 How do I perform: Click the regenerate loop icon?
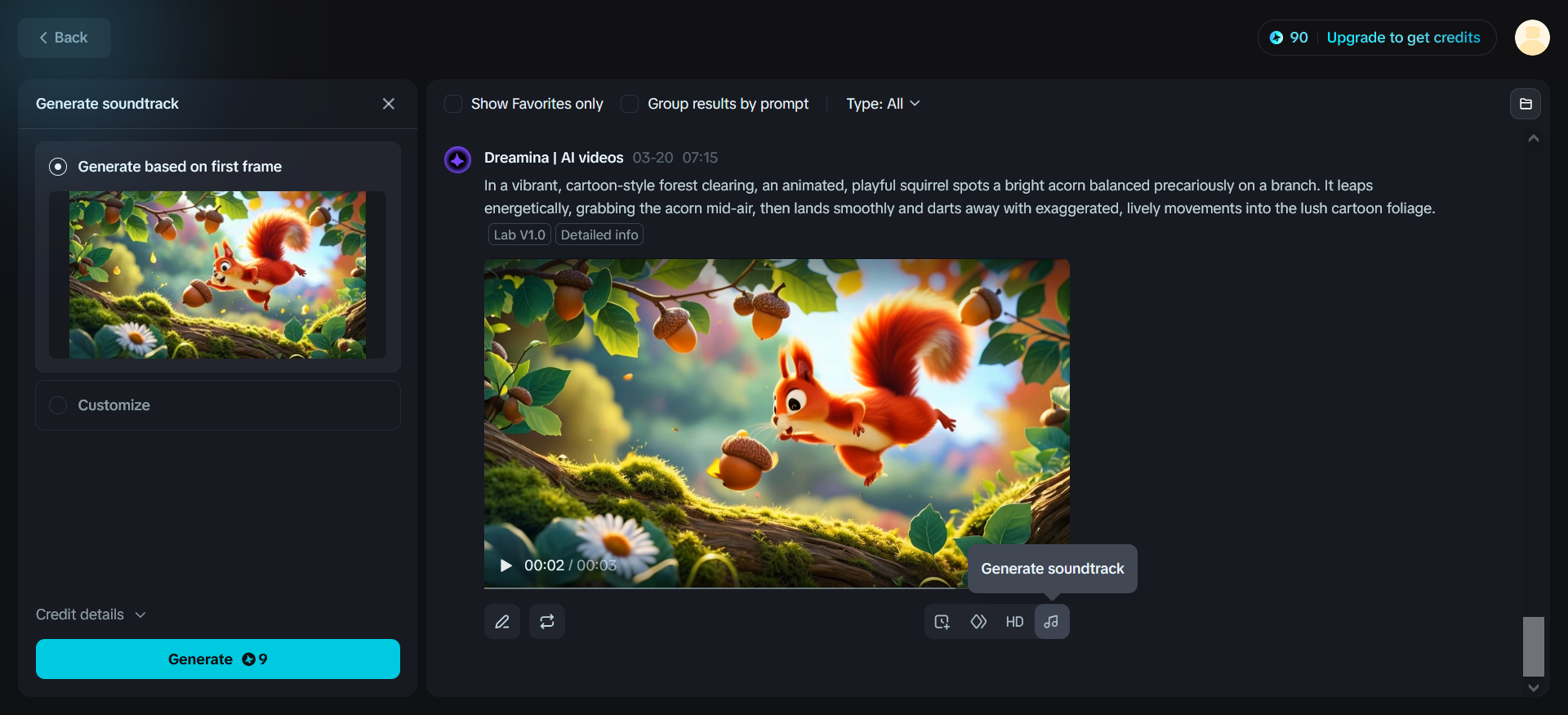(x=547, y=622)
